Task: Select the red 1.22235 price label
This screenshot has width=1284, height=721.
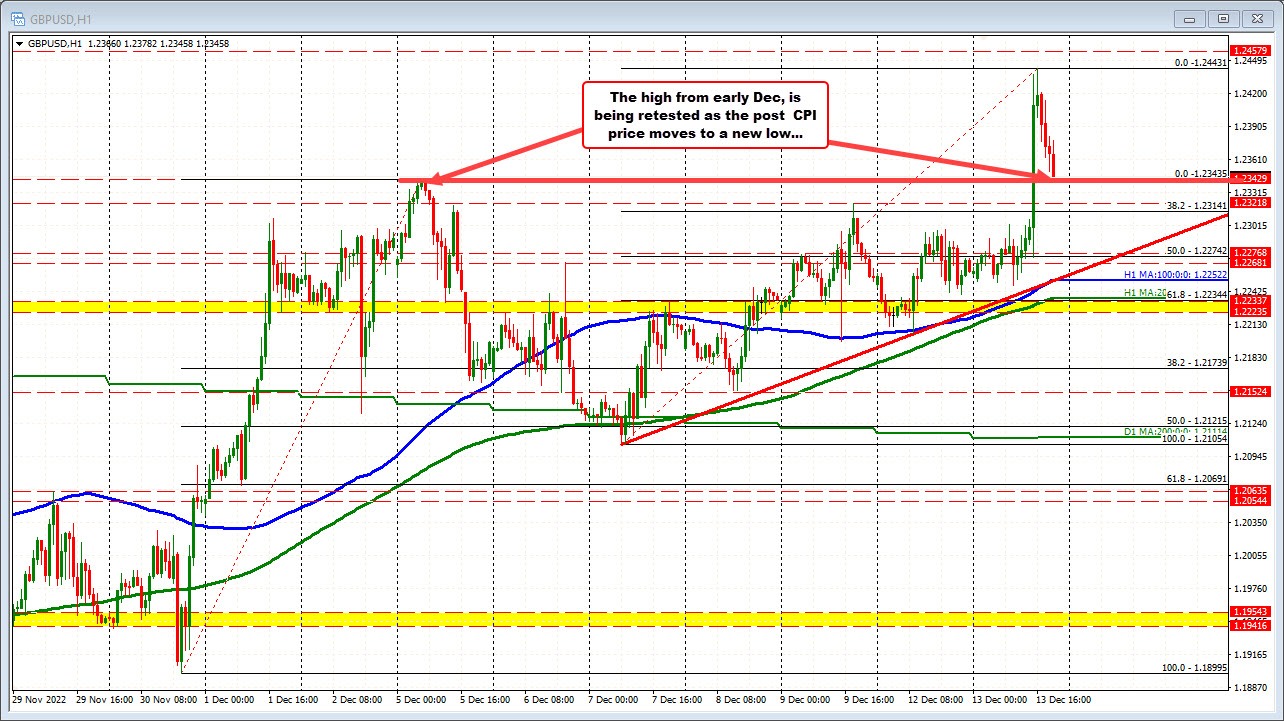Action: (1251, 312)
